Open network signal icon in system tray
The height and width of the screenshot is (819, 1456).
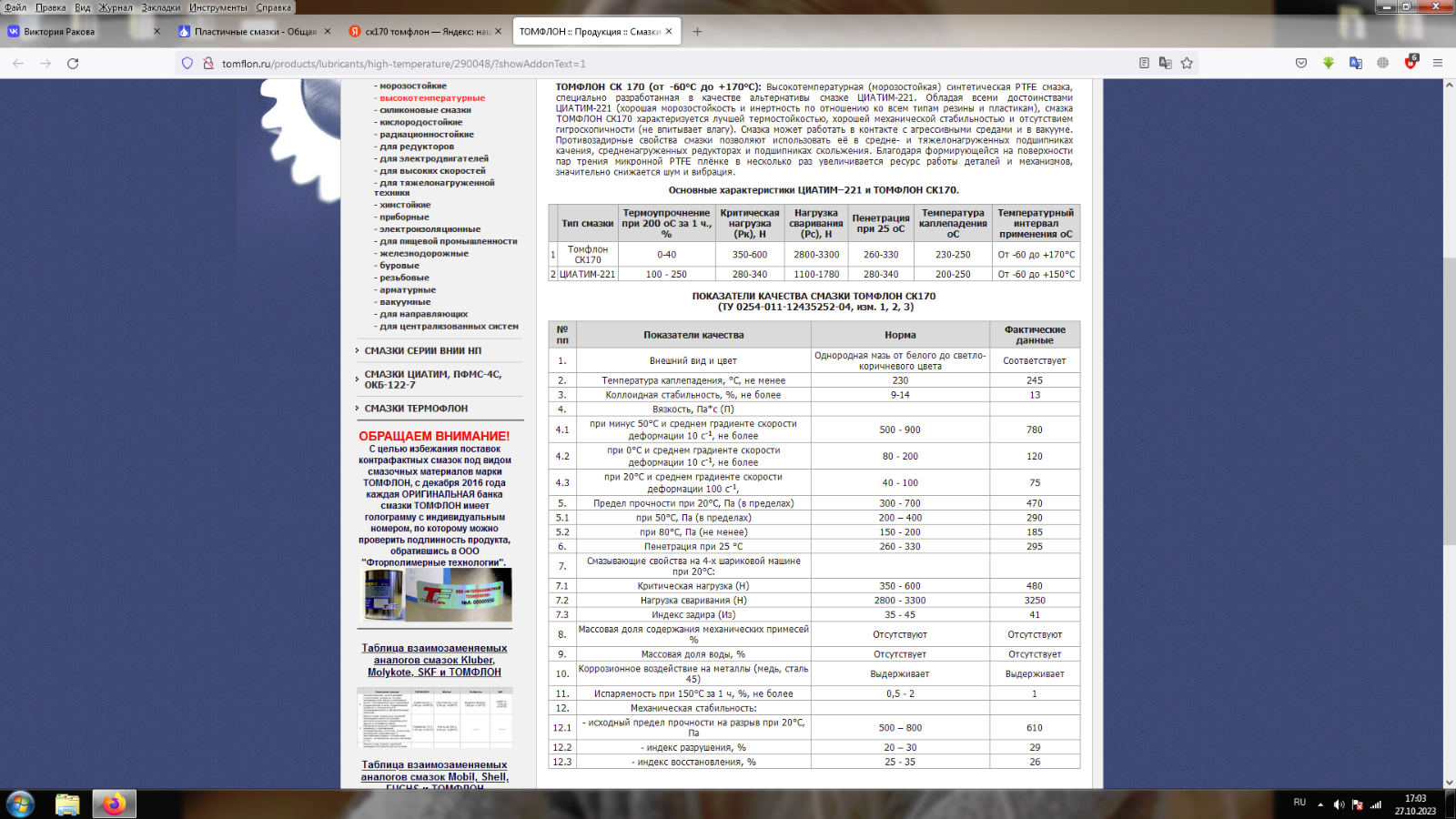click(x=1376, y=804)
